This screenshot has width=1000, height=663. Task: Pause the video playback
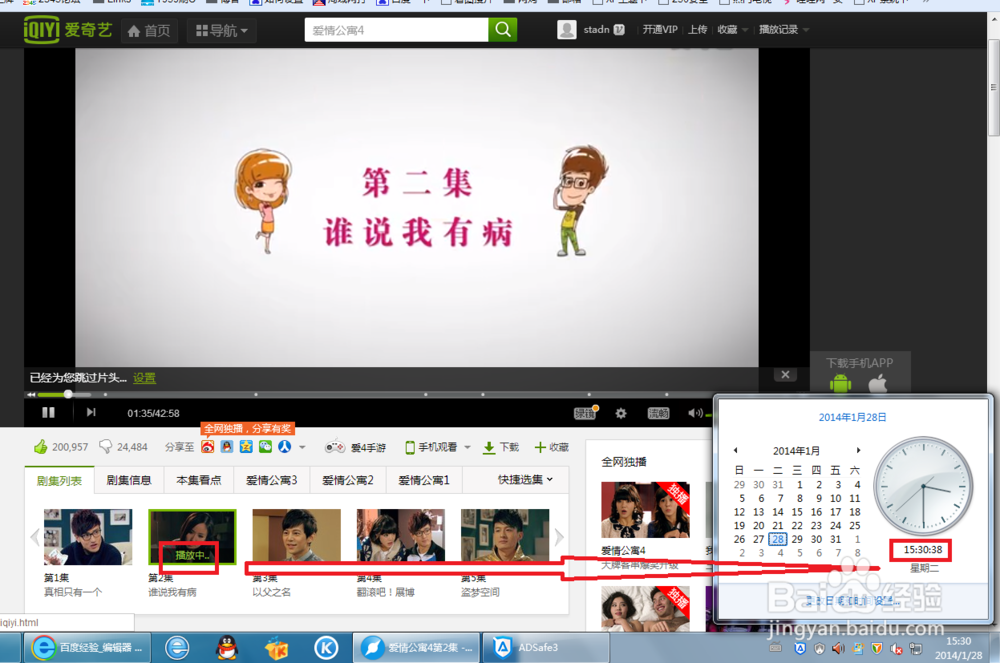pyautogui.click(x=48, y=412)
